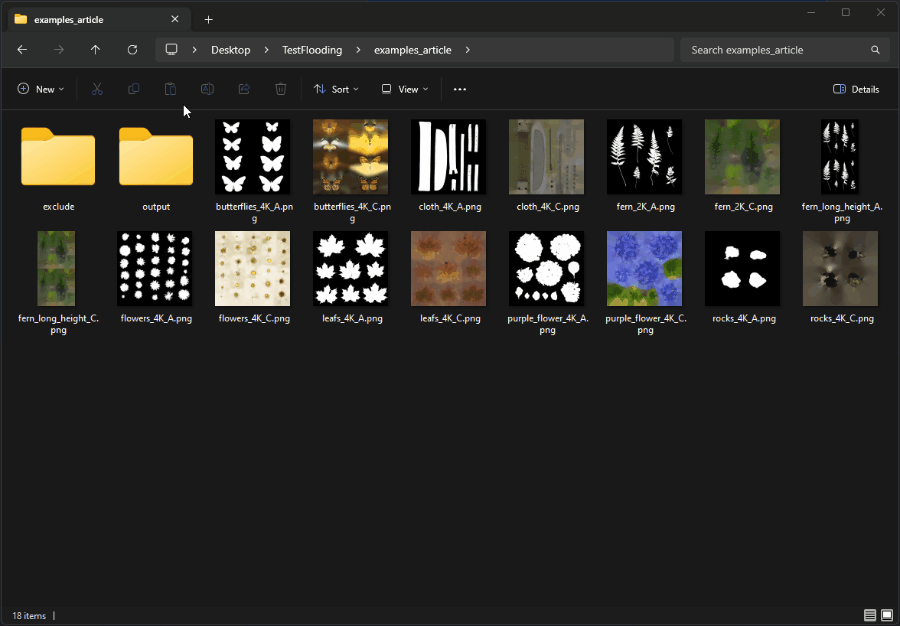Click the Delete trash icon

(281, 89)
